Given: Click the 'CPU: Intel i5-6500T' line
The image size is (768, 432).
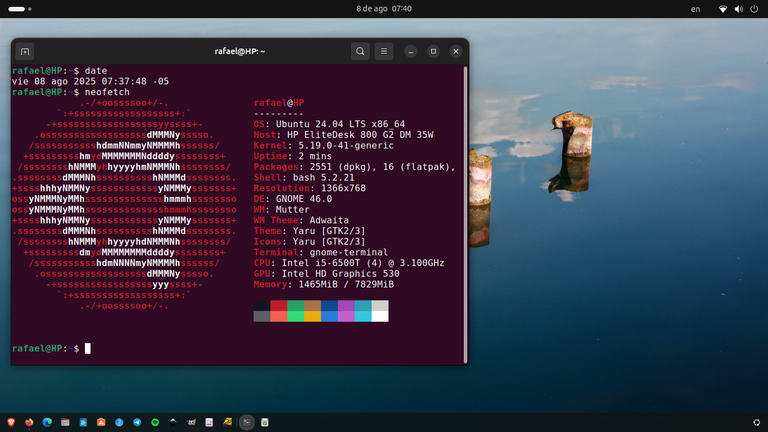Looking at the screenshot, I should tap(349, 263).
